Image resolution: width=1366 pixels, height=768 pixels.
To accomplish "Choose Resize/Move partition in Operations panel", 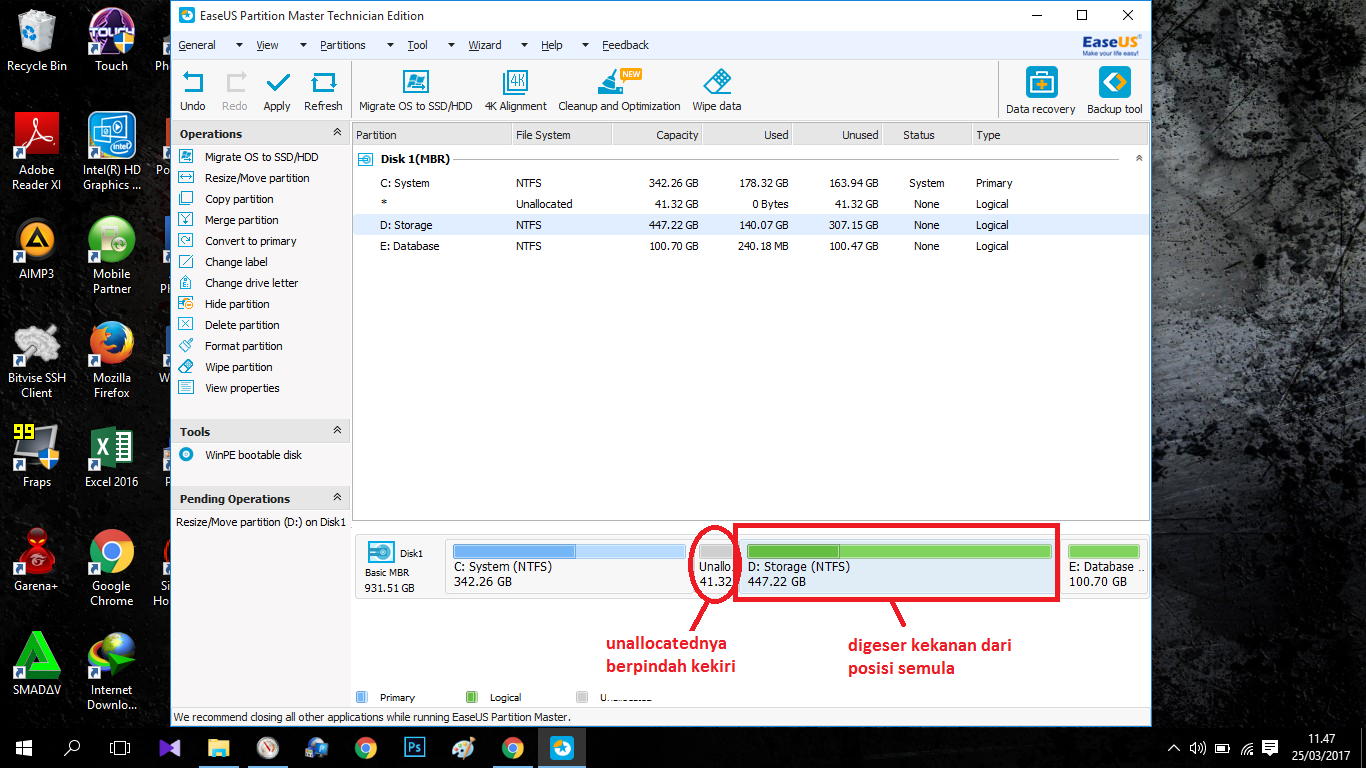I will (x=257, y=178).
